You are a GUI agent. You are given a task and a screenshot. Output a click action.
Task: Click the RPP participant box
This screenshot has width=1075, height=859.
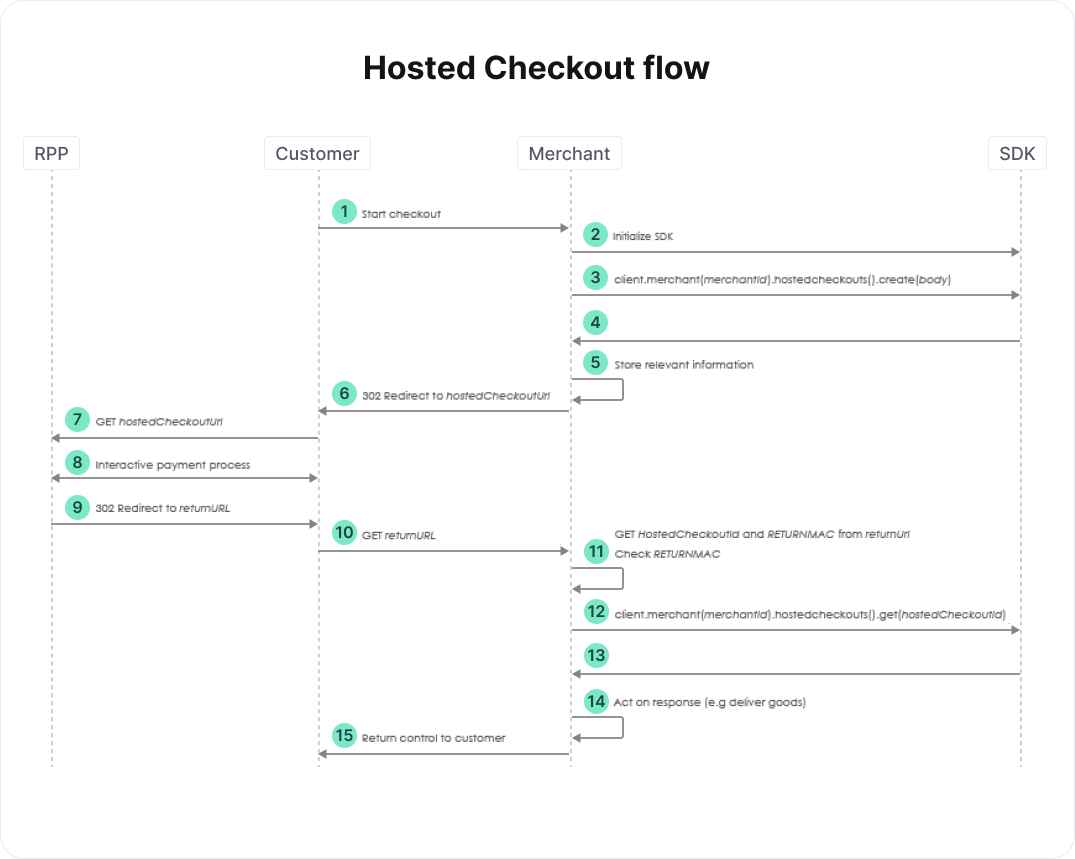click(x=51, y=153)
